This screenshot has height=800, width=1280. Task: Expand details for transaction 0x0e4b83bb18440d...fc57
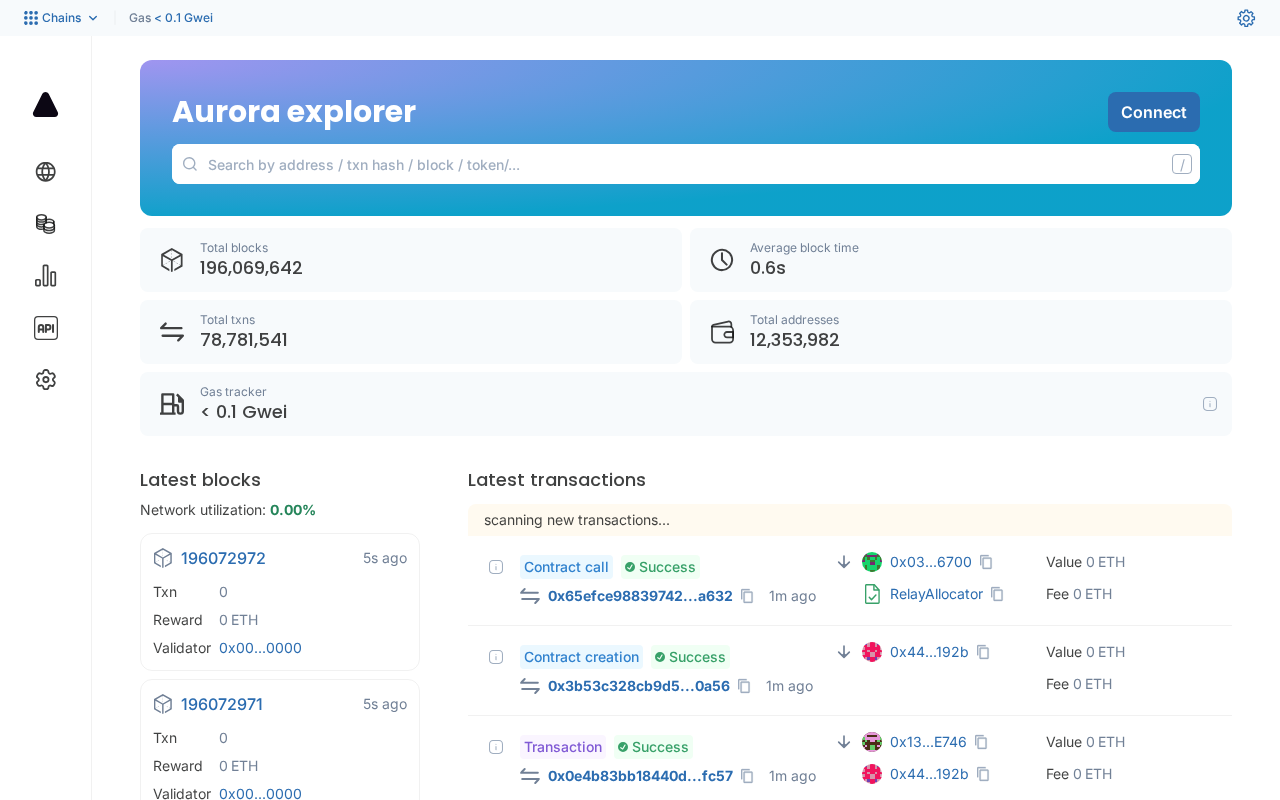click(x=496, y=747)
